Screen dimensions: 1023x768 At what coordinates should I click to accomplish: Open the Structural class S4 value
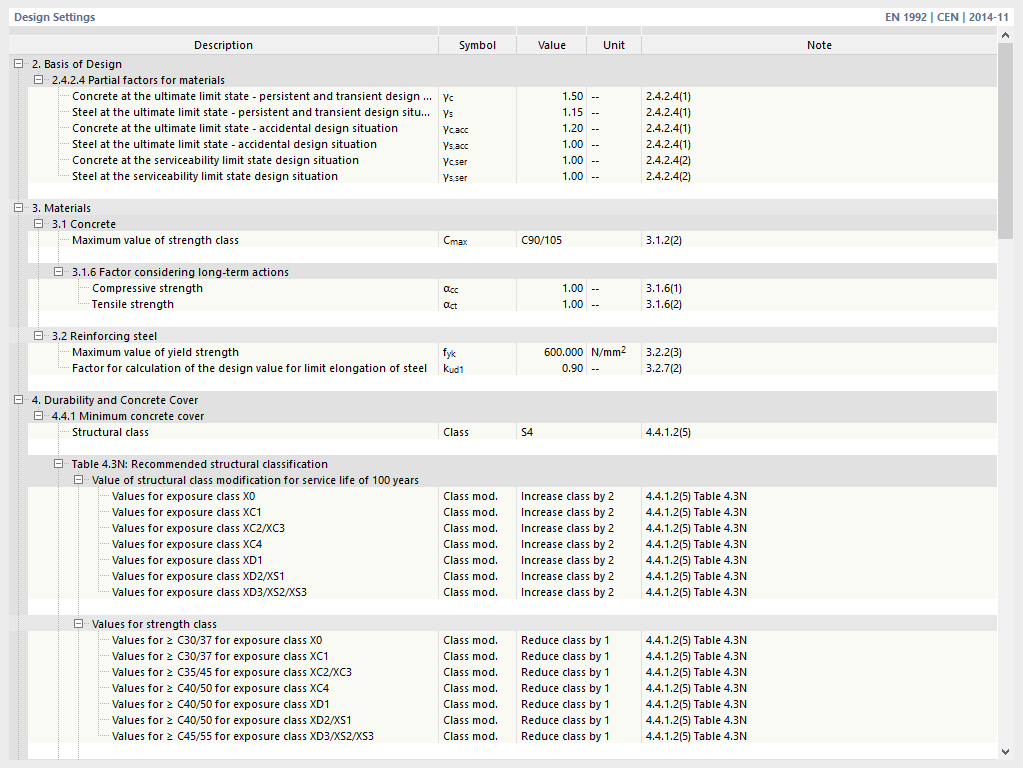coord(551,432)
